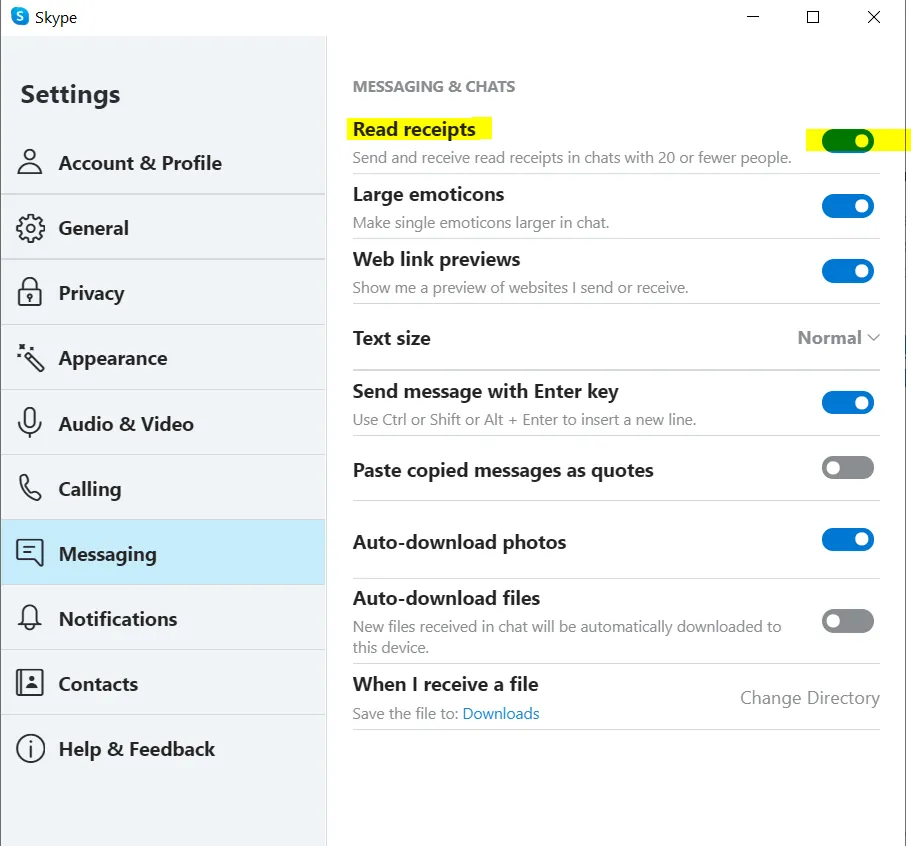The height and width of the screenshot is (846, 911).
Task: Click the Read receipts heading
Action: click(x=414, y=129)
